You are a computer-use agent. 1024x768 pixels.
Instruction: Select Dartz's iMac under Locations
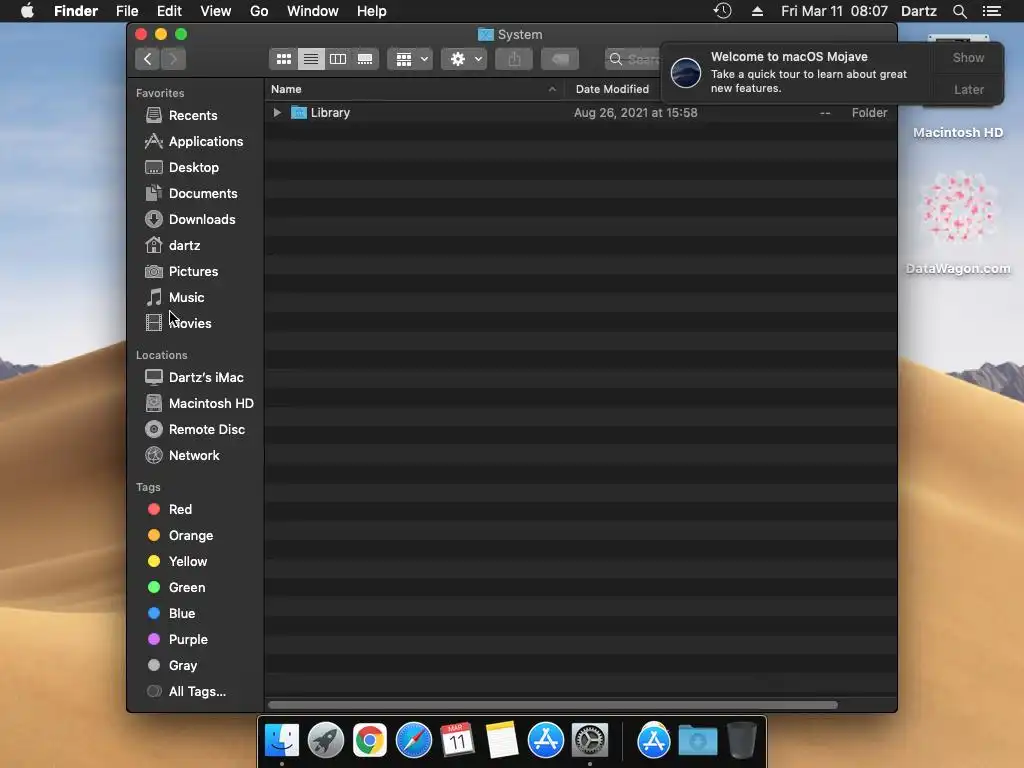click(x=206, y=377)
